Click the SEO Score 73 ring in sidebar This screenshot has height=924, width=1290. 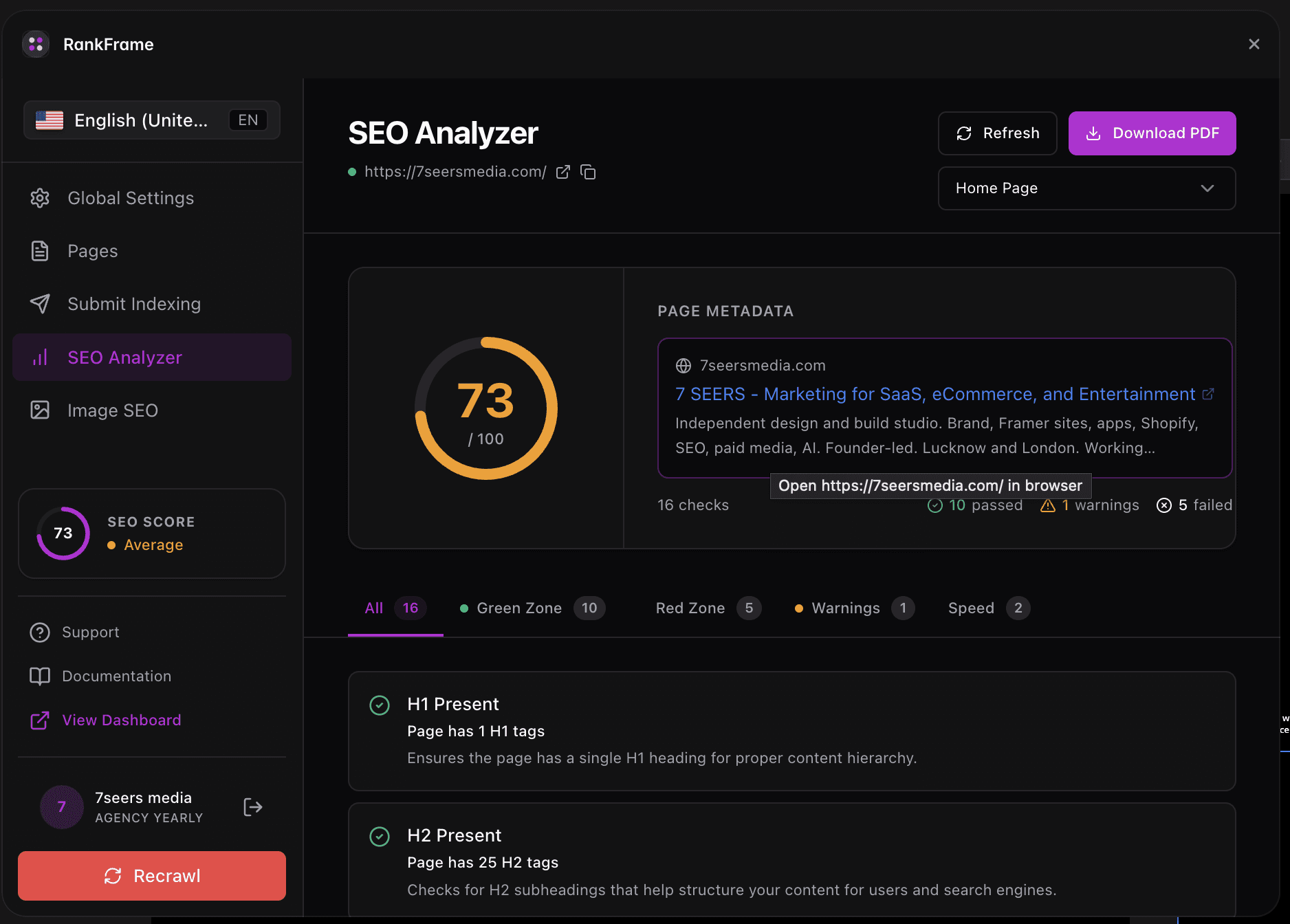pos(63,533)
